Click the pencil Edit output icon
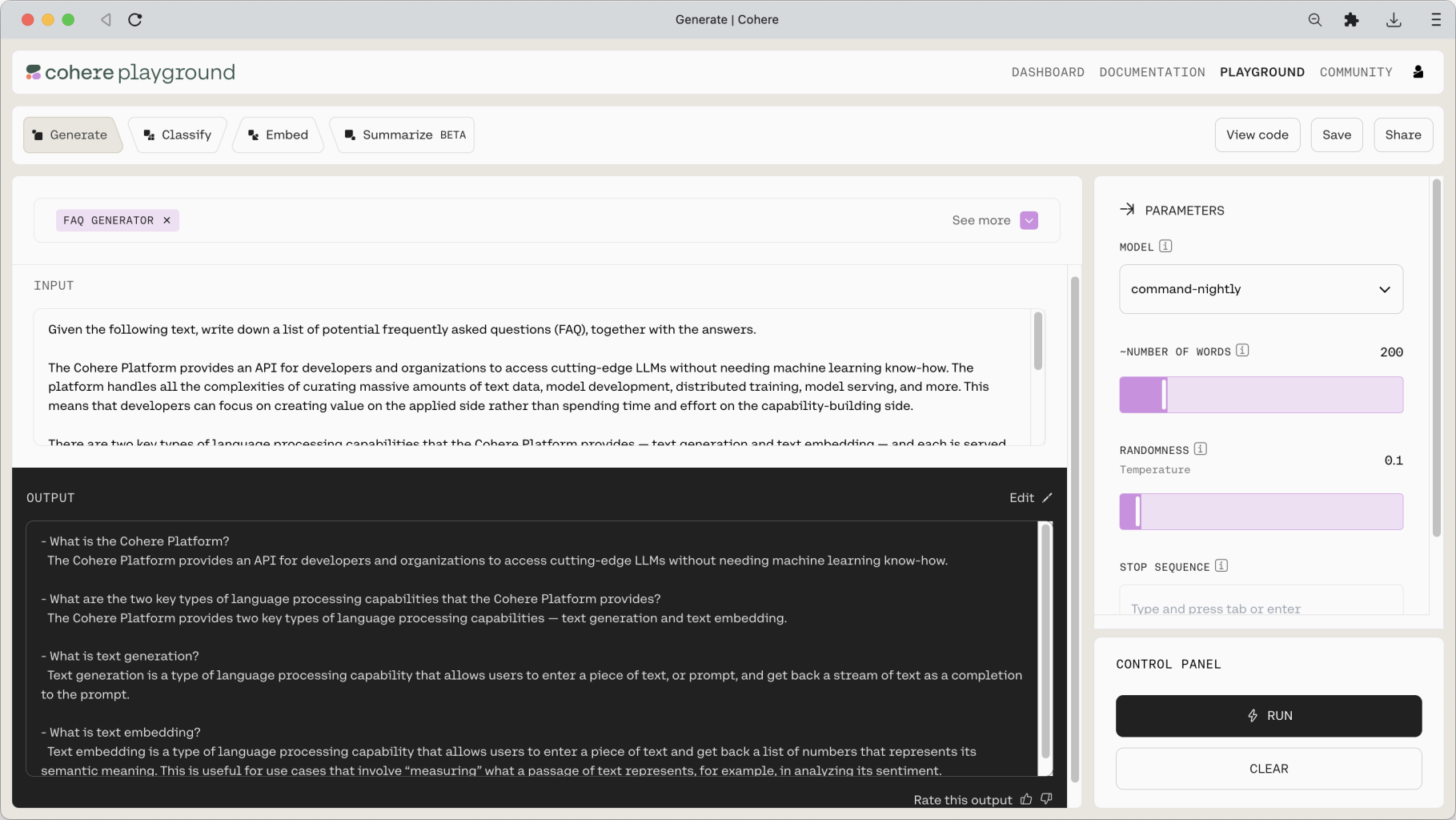 click(1047, 497)
